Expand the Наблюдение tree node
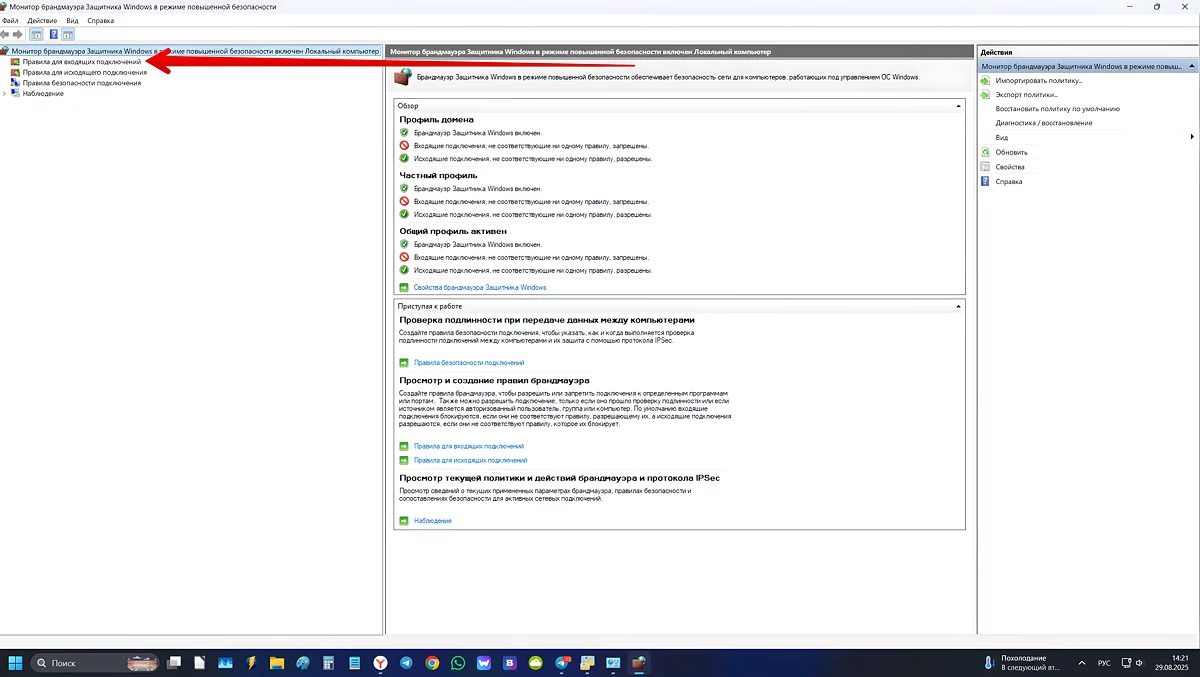This screenshot has height=677, width=1200. [5, 93]
